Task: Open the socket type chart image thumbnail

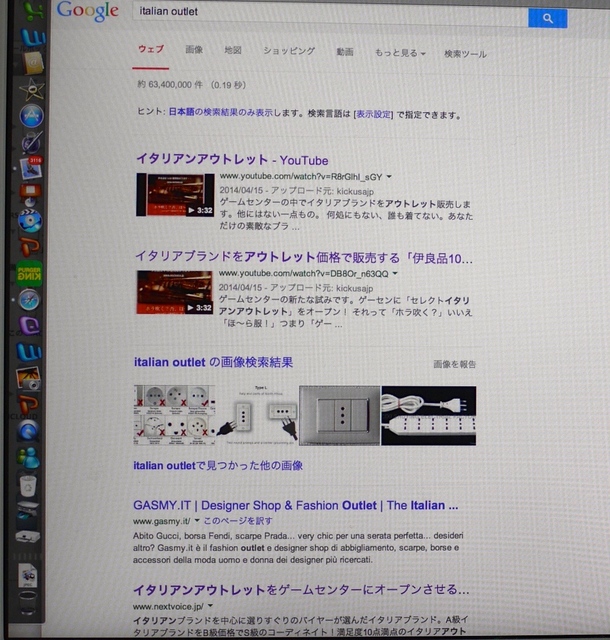Action: pyautogui.click(x=174, y=414)
